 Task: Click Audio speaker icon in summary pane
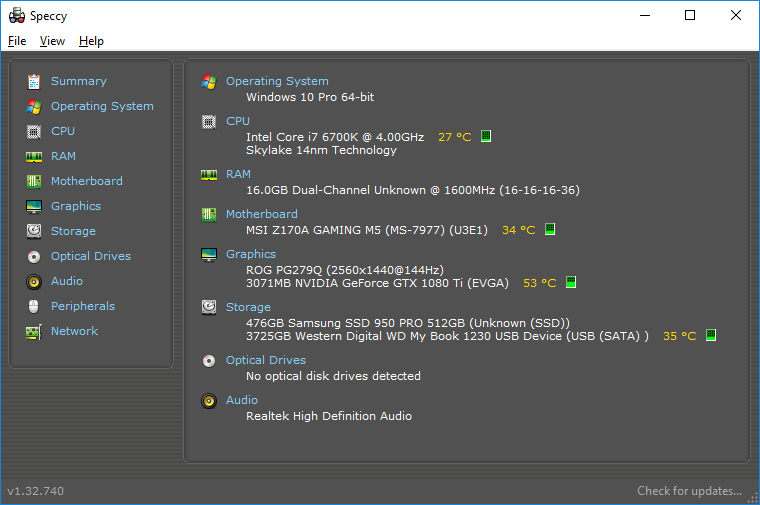tap(209, 401)
